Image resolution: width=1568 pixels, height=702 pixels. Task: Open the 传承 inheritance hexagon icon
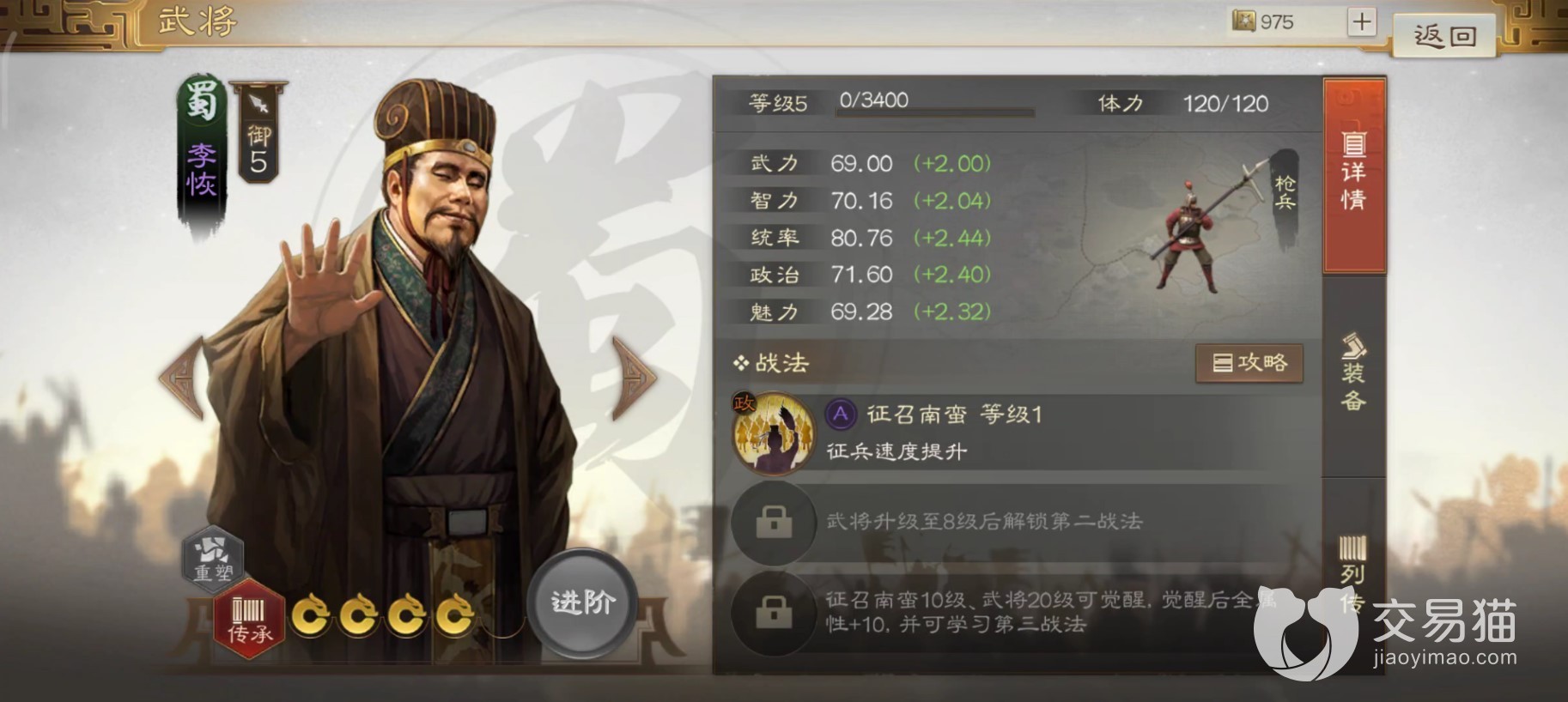tap(249, 619)
